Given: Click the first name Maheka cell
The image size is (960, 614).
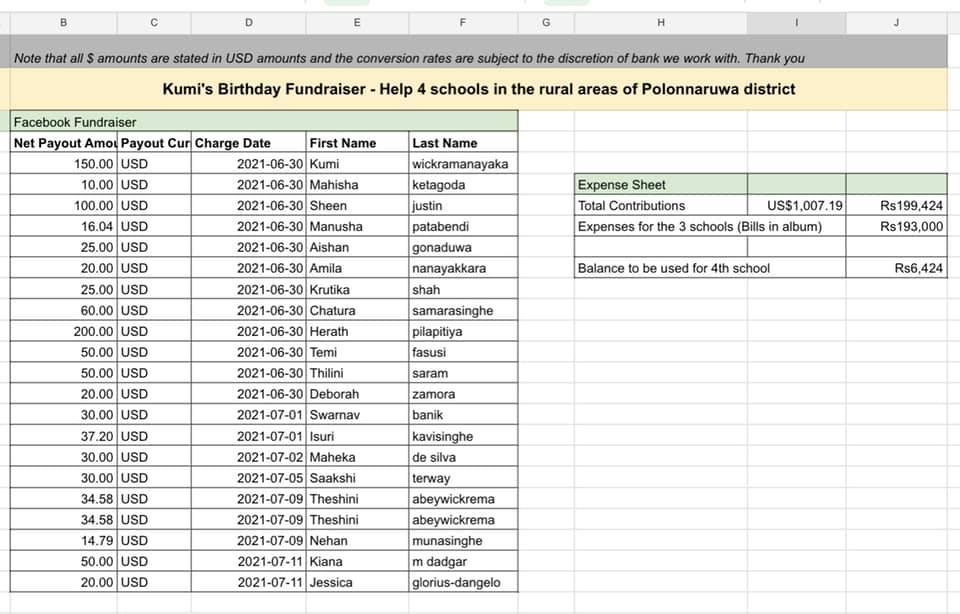Looking at the screenshot, I should (x=358, y=457).
